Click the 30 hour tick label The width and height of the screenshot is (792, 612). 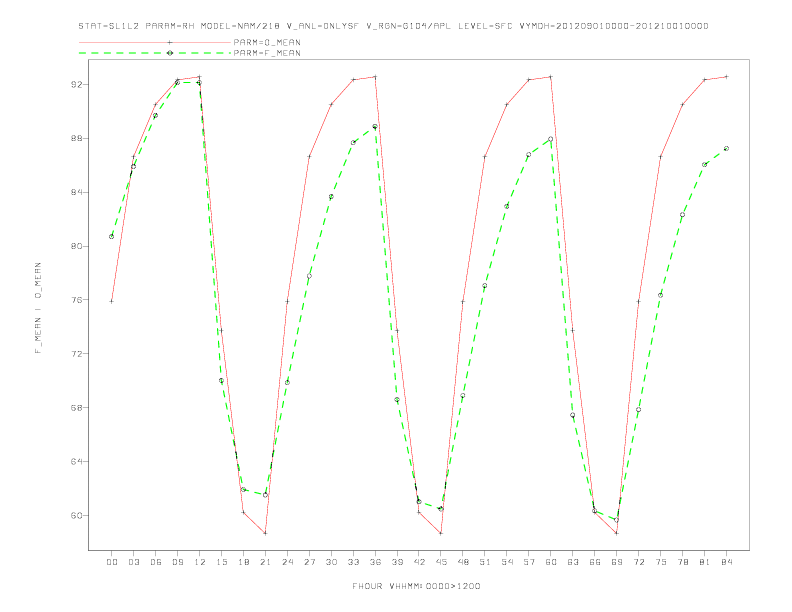click(x=331, y=562)
